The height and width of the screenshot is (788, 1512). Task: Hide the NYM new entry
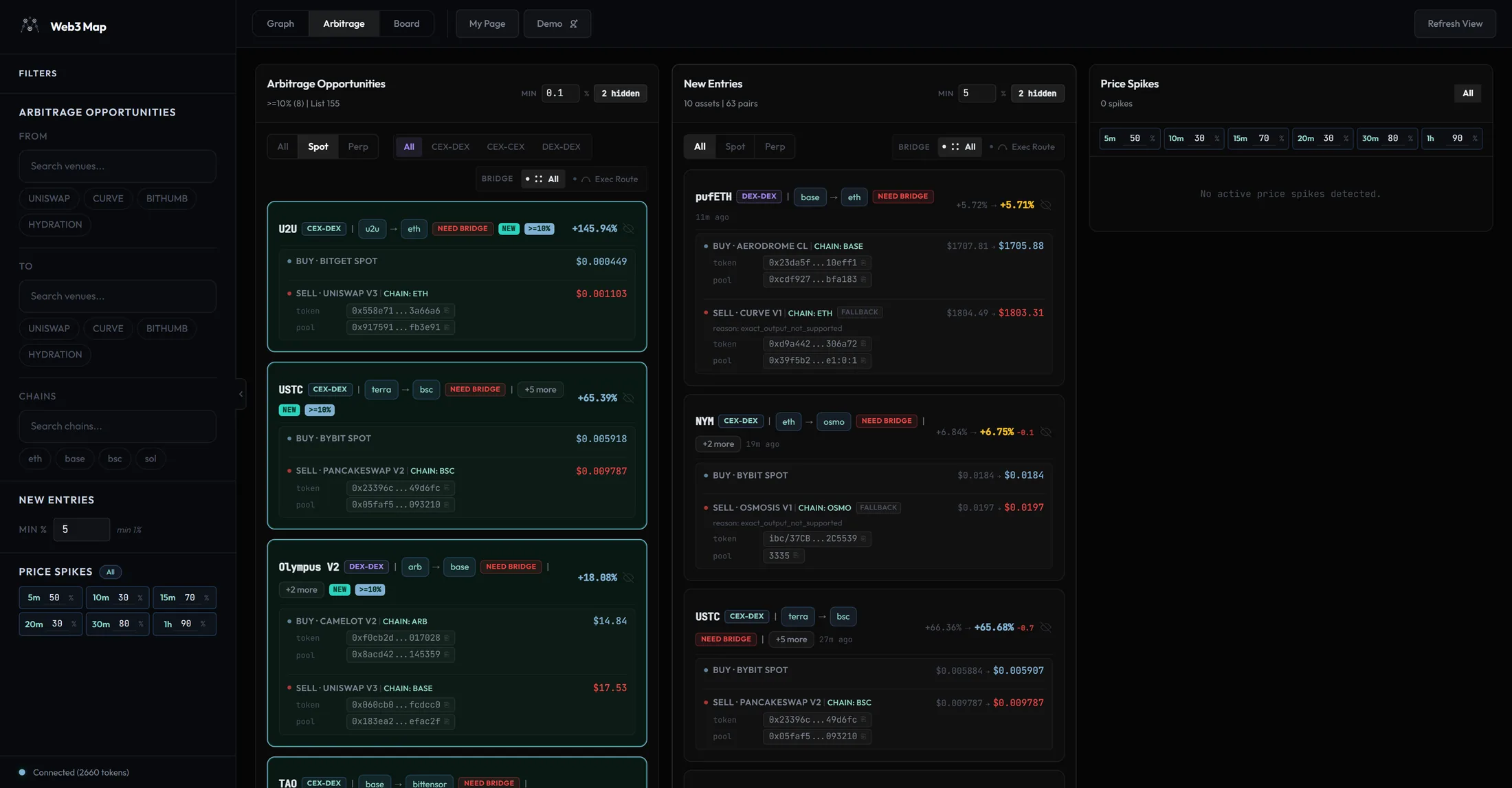click(1046, 433)
